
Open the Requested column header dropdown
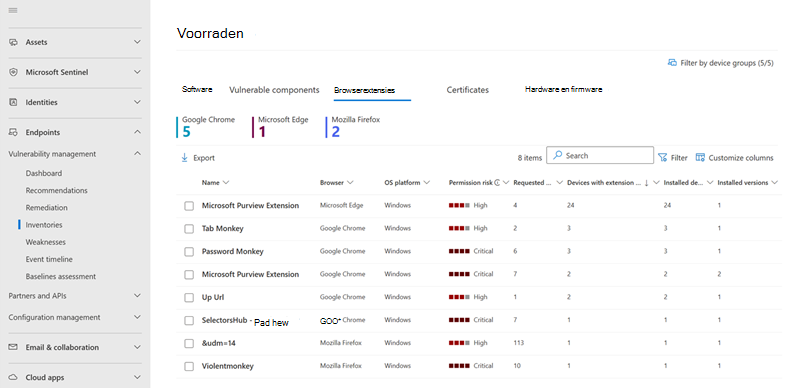pos(559,183)
